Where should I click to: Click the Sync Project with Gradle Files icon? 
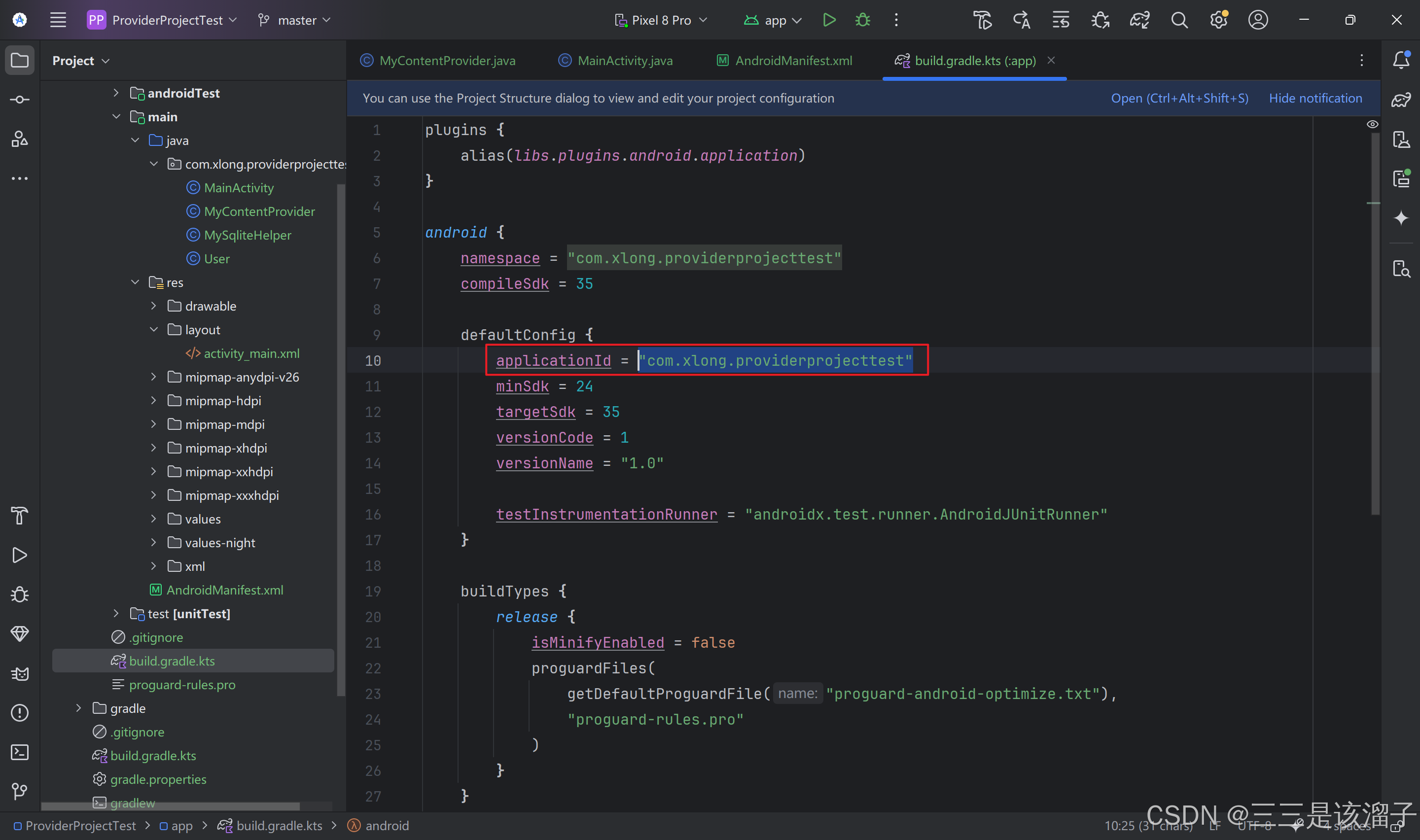[x=1139, y=20]
